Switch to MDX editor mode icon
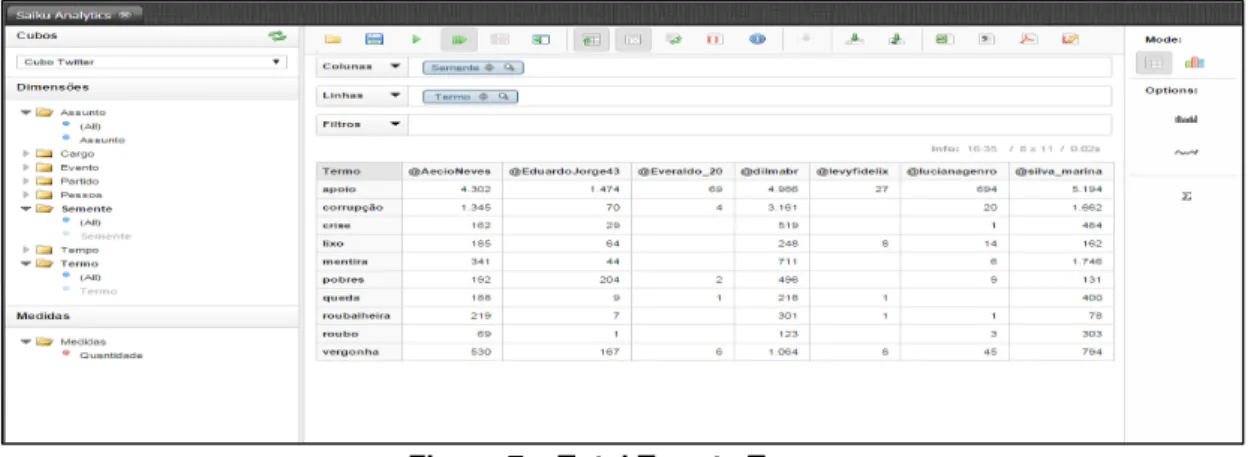Screen dimensions: 1248x457 pyautogui.click(x=1070, y=39)
